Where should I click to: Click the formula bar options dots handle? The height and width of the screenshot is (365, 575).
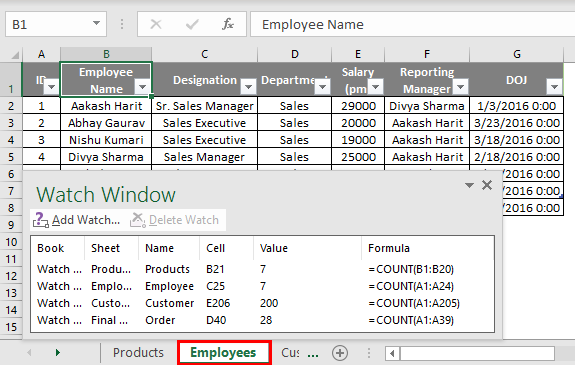tap(122, 24)
